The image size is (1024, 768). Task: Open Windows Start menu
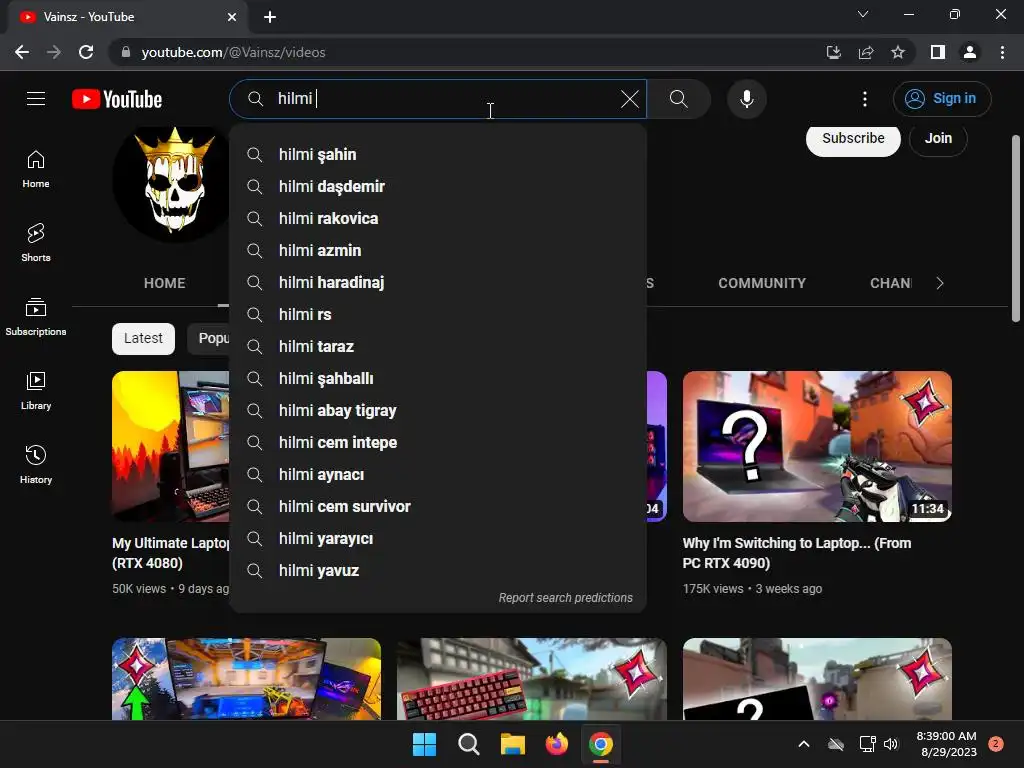pos(424,744)
